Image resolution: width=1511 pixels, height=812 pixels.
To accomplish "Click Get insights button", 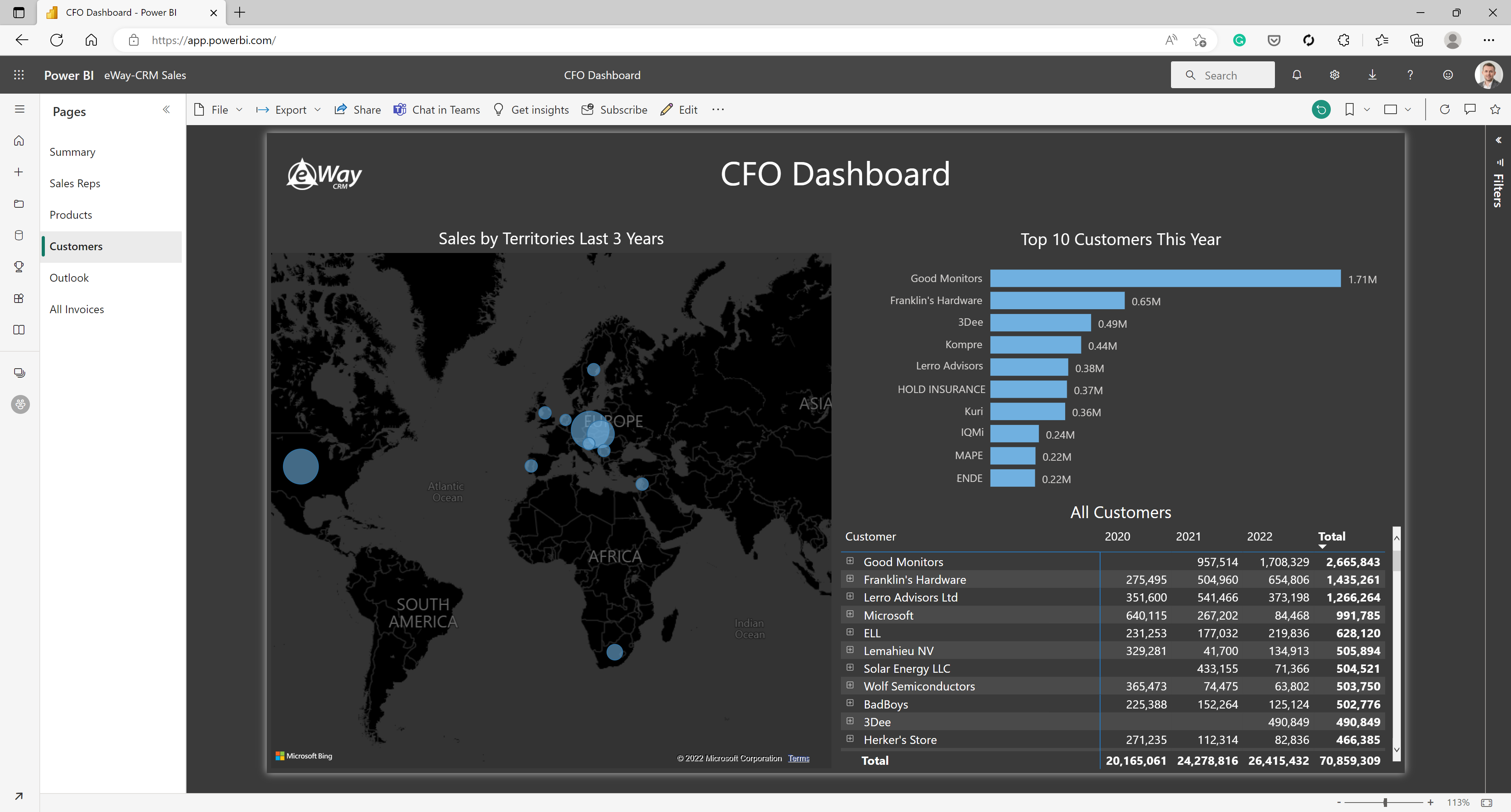I will pos(532,110).
